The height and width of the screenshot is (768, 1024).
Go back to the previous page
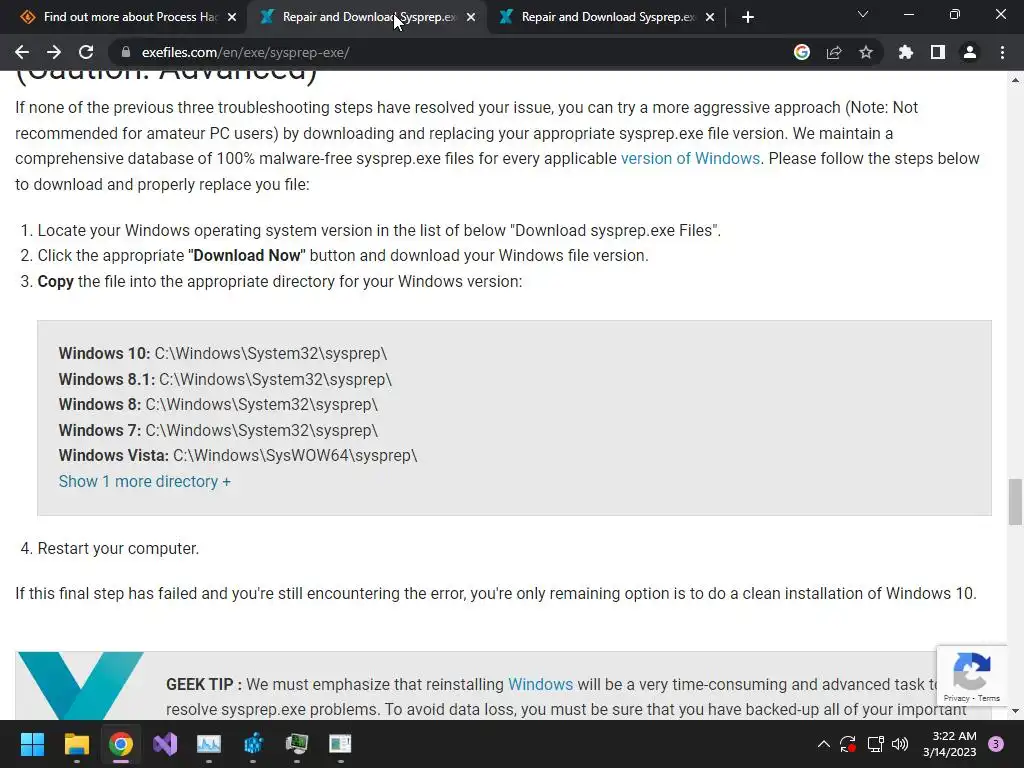coord(22,52)
